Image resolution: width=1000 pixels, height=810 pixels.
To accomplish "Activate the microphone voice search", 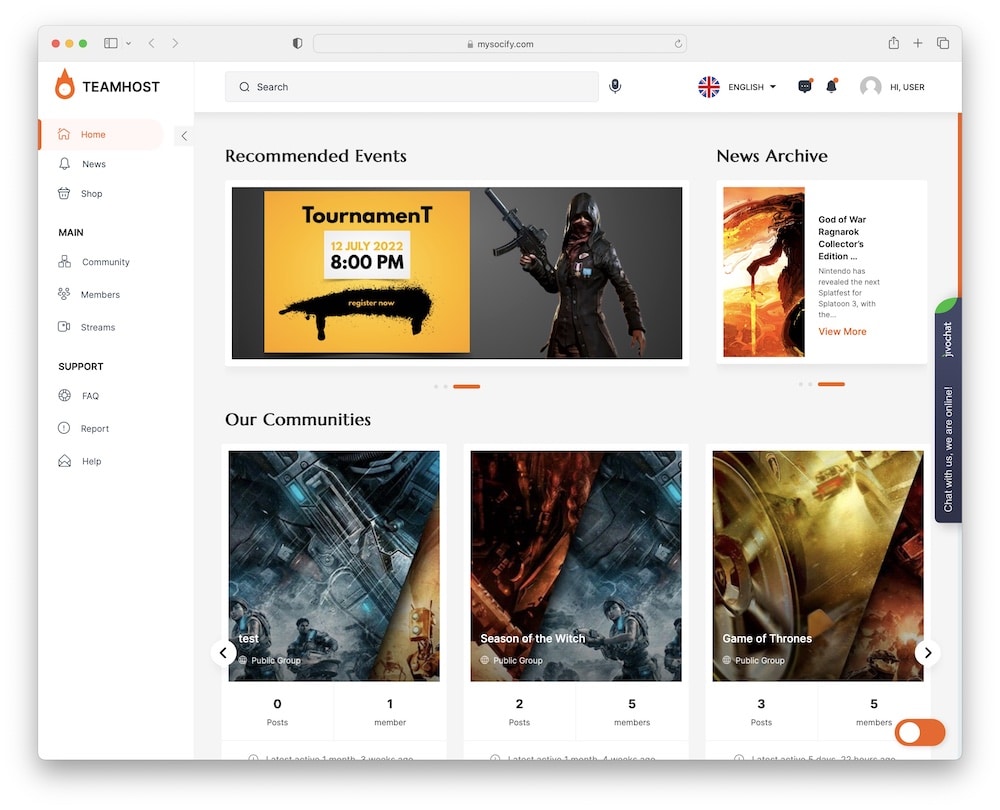I will (615, 86).
